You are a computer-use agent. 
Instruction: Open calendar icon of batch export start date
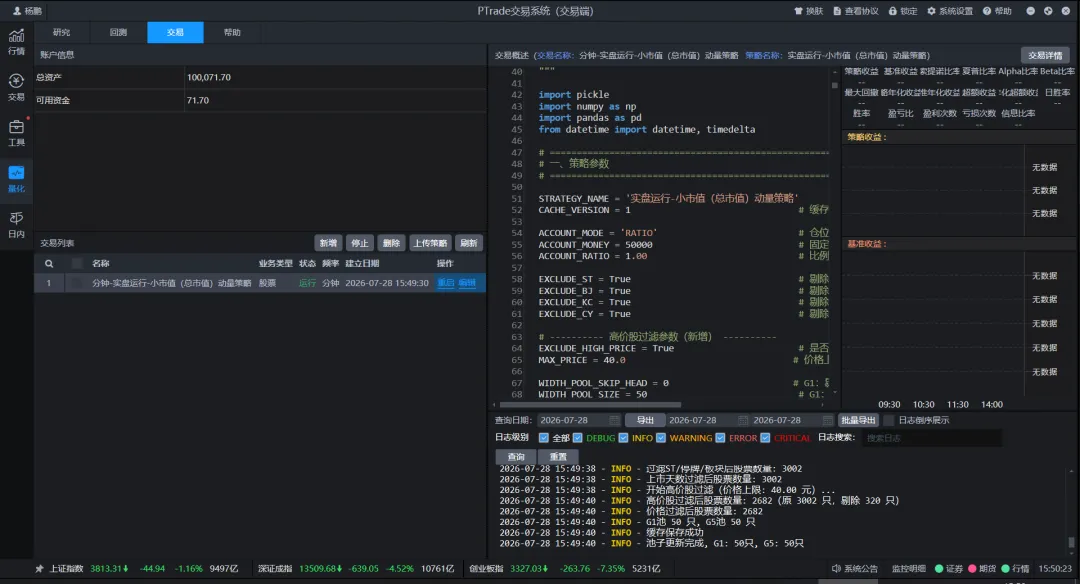(x=742, y=420)
